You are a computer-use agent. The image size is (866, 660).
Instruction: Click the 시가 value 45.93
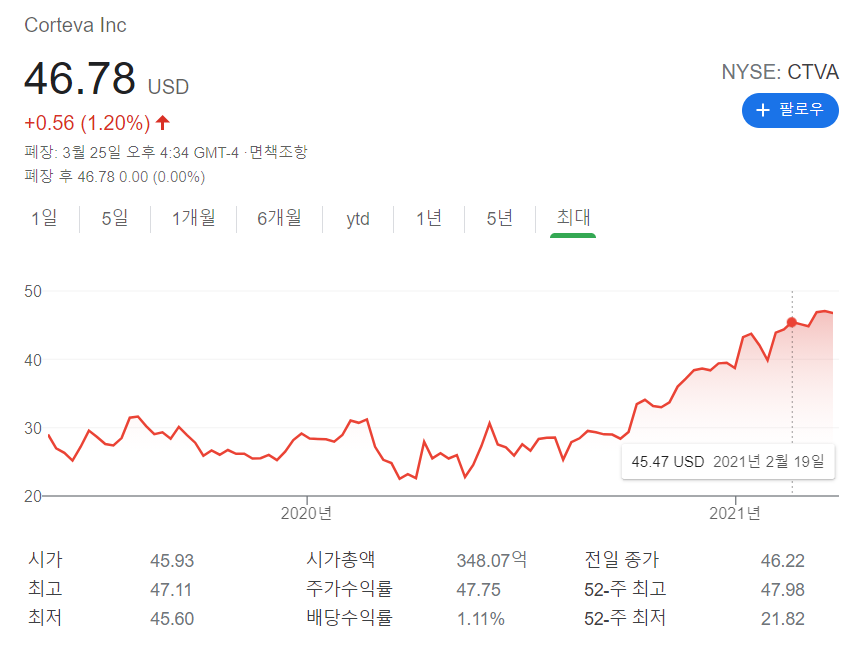pos(172,561)
